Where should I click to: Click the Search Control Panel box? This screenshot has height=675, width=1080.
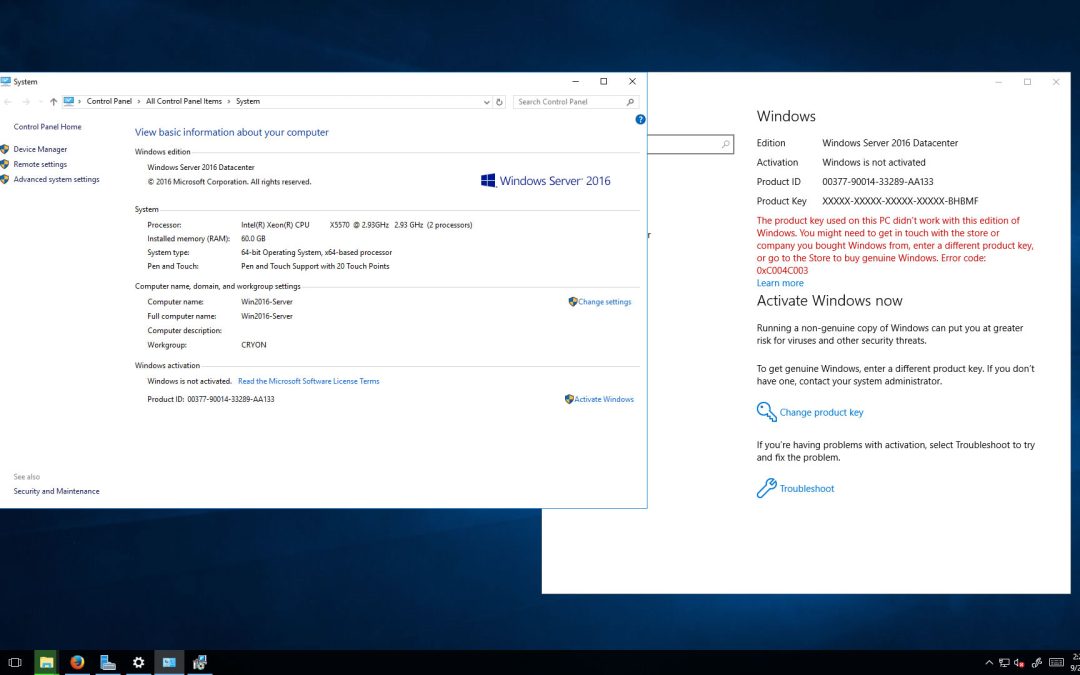pyautogui.click(x=570, y=102)
